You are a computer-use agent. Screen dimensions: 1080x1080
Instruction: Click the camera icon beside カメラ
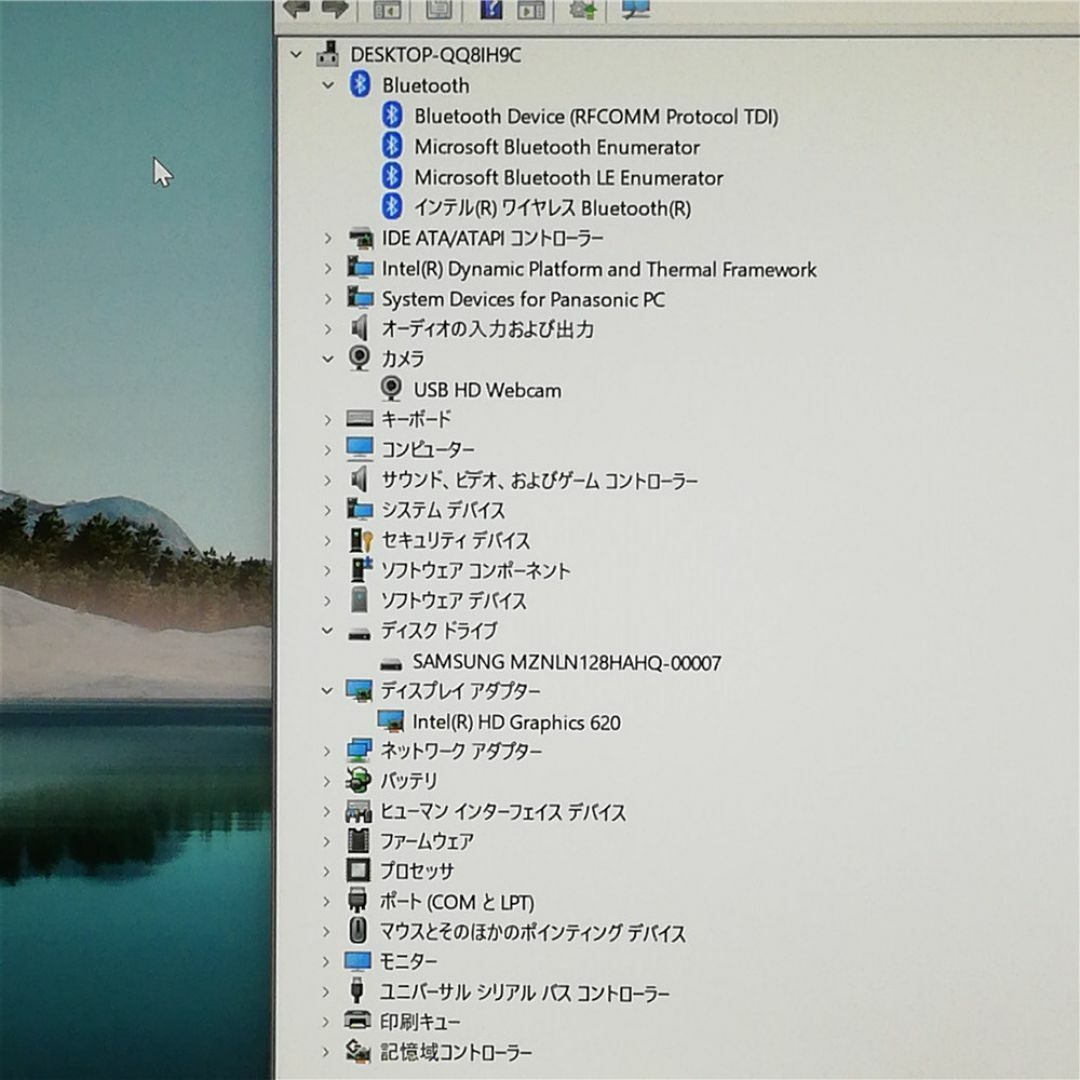click(x=359, y=358)
